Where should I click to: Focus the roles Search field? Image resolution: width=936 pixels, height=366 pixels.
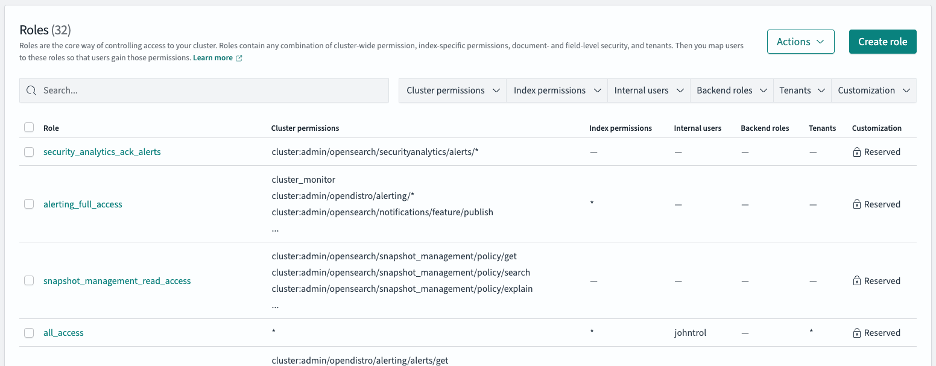(204, 91)
